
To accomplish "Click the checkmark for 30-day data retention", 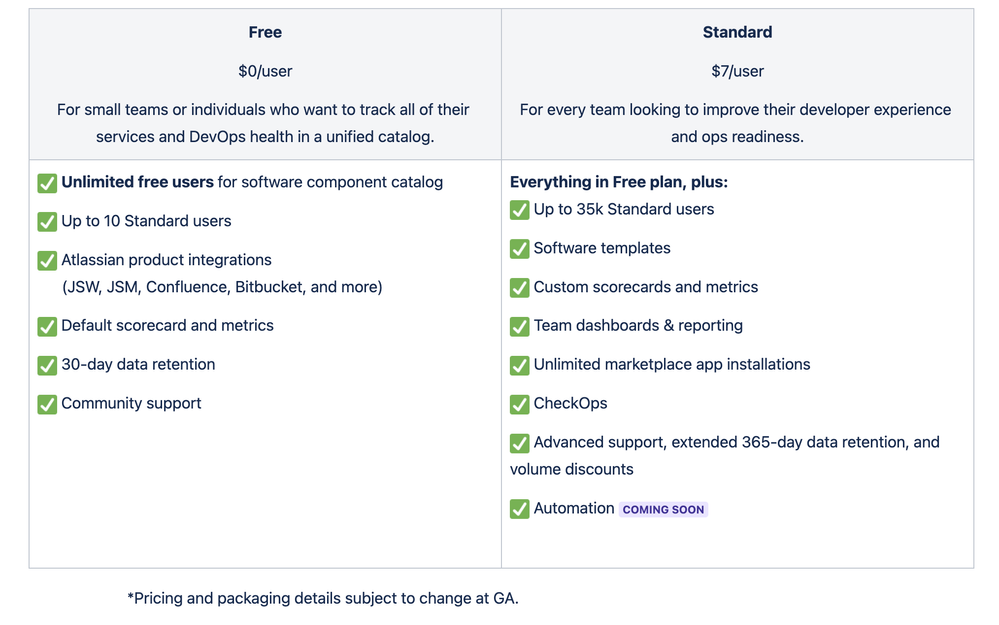I will pyautogui.click(x=47, y=366).
